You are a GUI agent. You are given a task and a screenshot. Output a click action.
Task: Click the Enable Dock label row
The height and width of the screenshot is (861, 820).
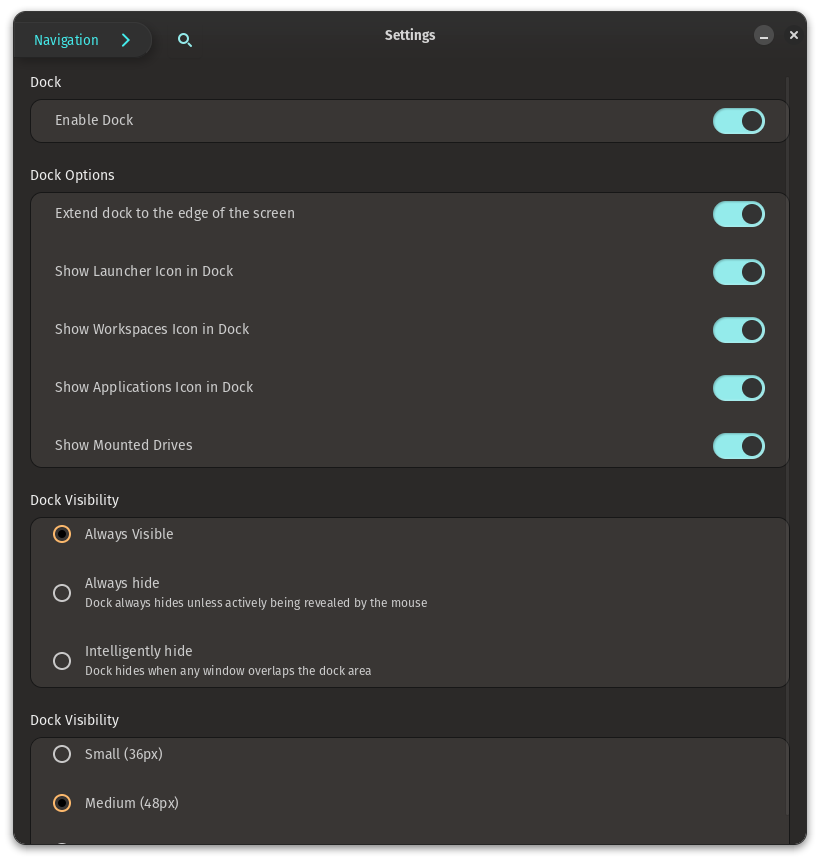(94, 120)
